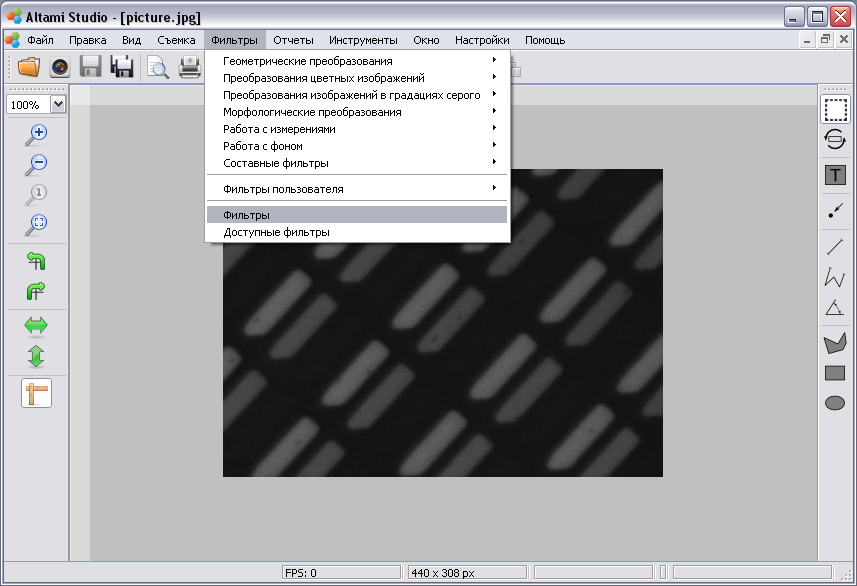Open the zoom percentage dropdown arrow
This screenshot has height=586, width=857.
[58, 104]
